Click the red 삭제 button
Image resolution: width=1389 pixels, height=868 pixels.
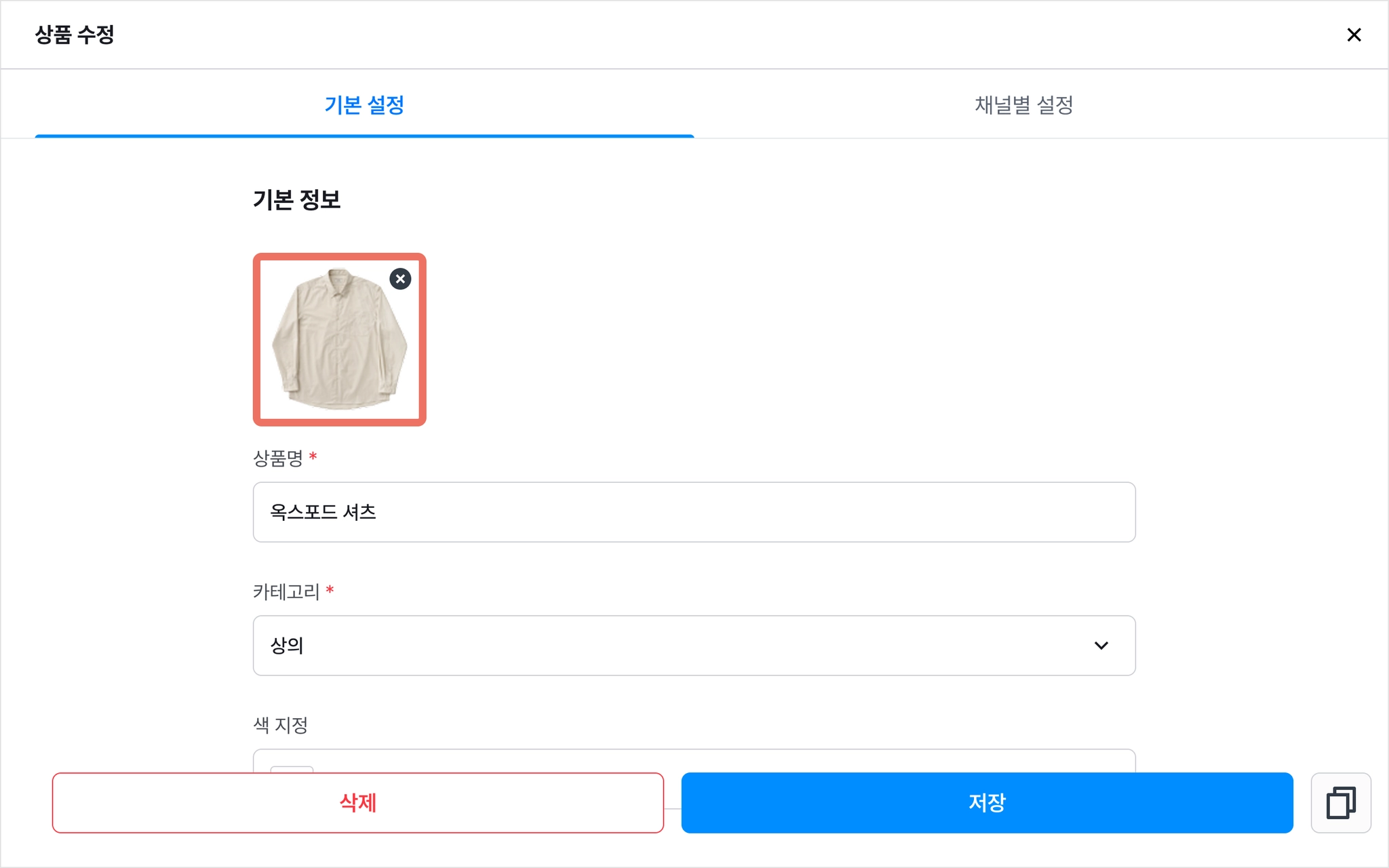pyautogui.click(x=358, y=803)
